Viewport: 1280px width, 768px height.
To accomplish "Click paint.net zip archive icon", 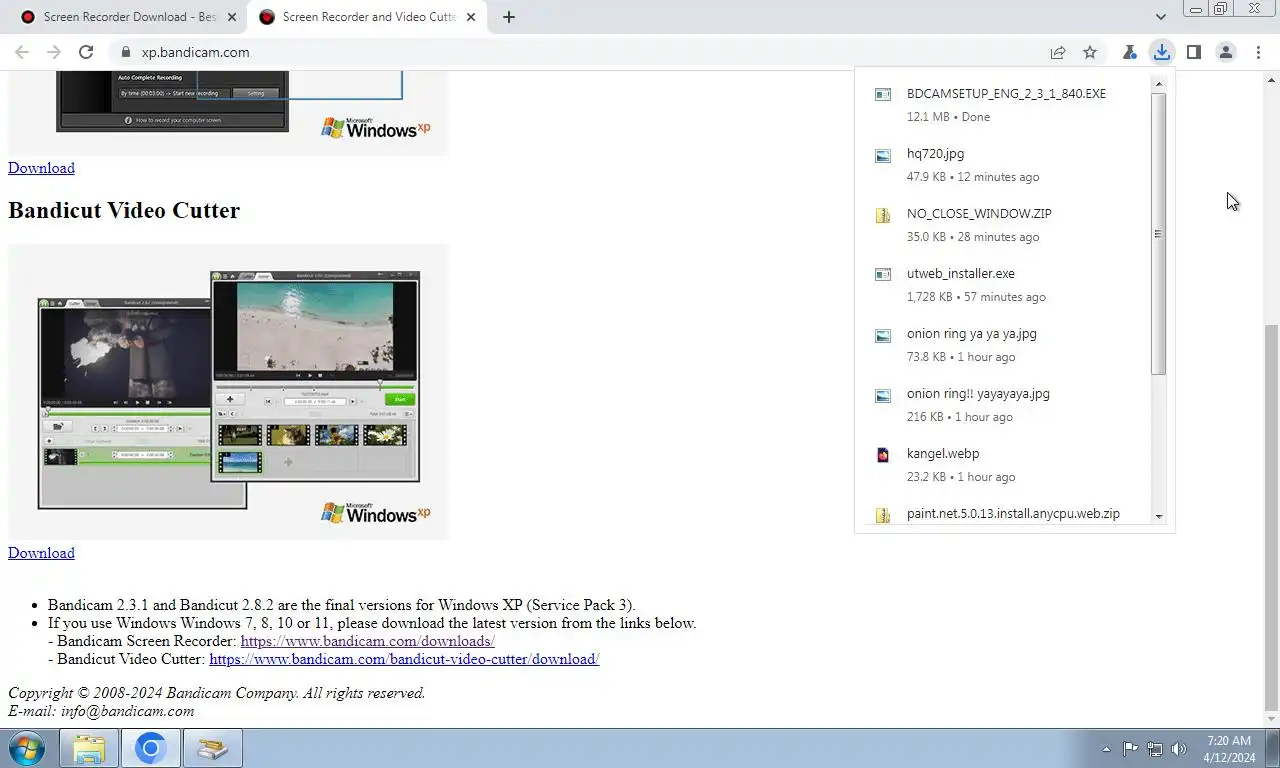I will pyautogui.click(x=883, y=515).
